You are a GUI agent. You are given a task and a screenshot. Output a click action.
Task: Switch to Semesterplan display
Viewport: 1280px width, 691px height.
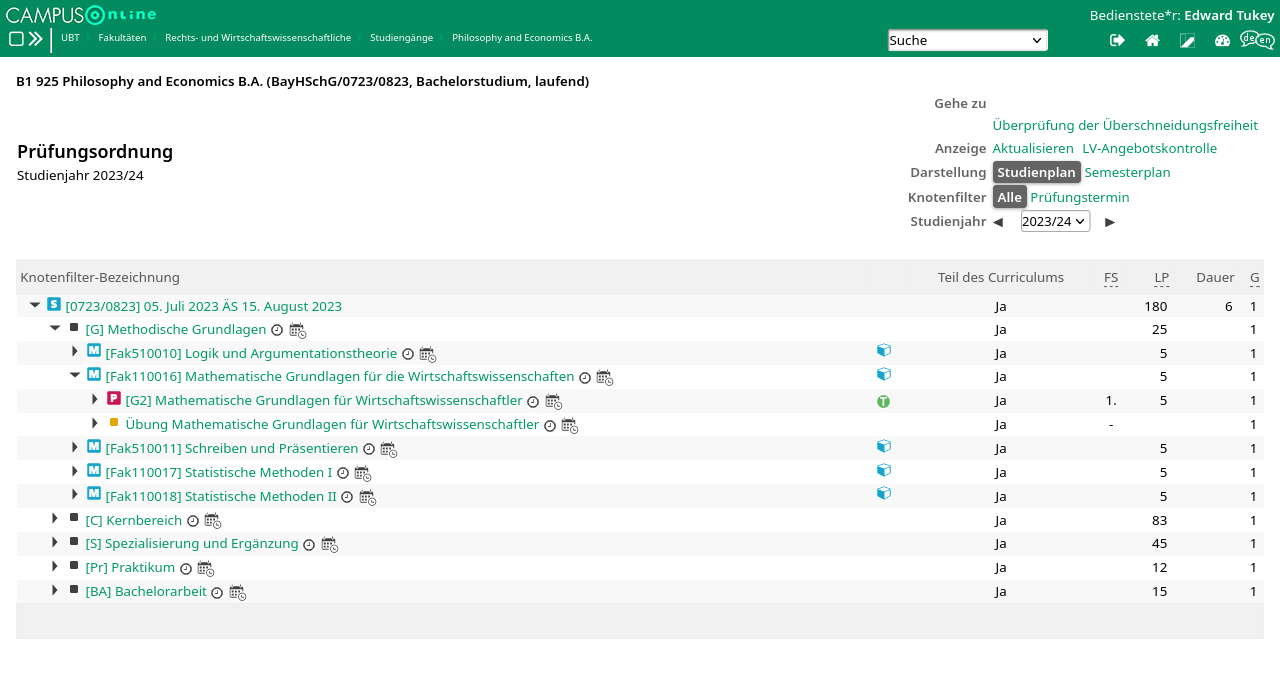pos(1127,172)
